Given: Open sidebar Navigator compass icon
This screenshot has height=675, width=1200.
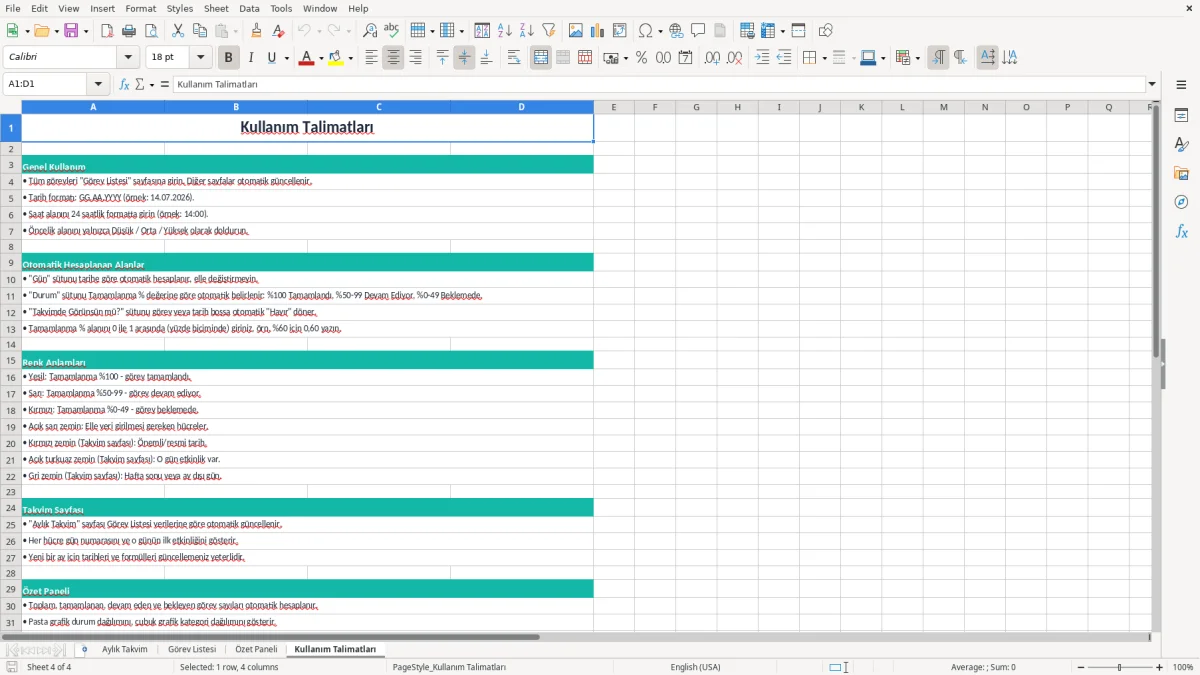Looking at the screenshot, I should click(x=1181, y=203).
